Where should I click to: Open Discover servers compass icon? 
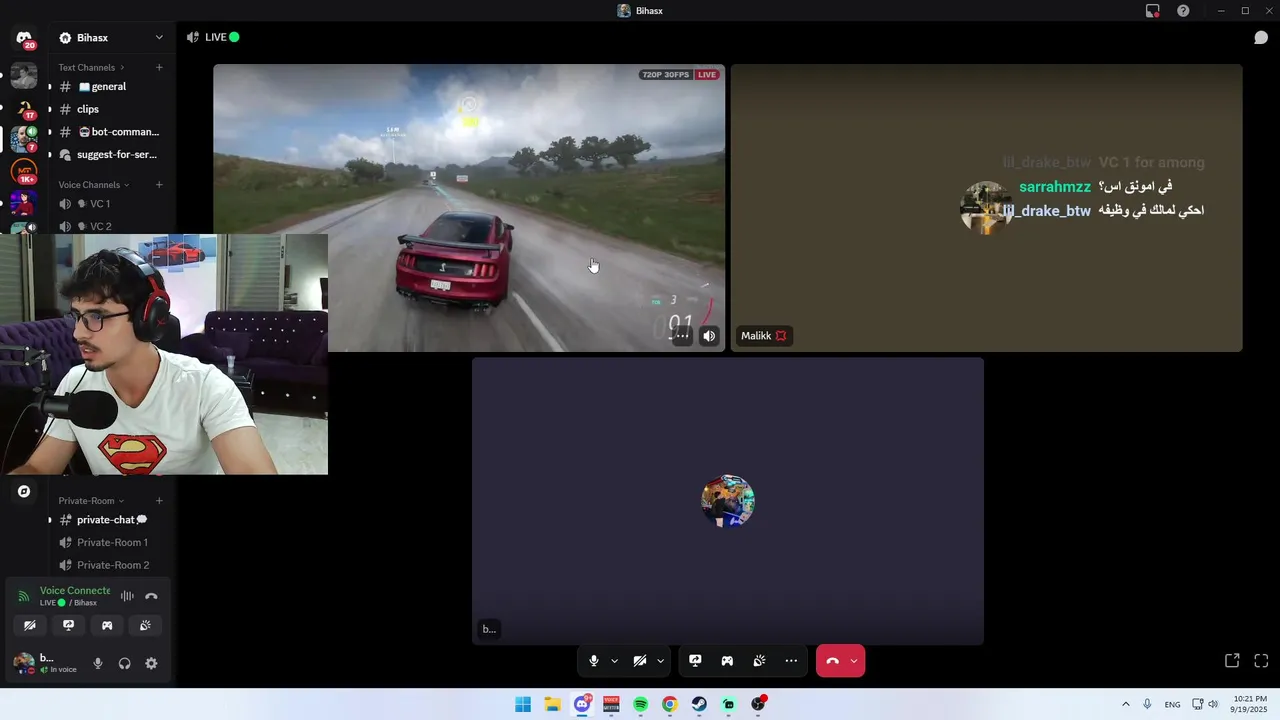[24, 491]
